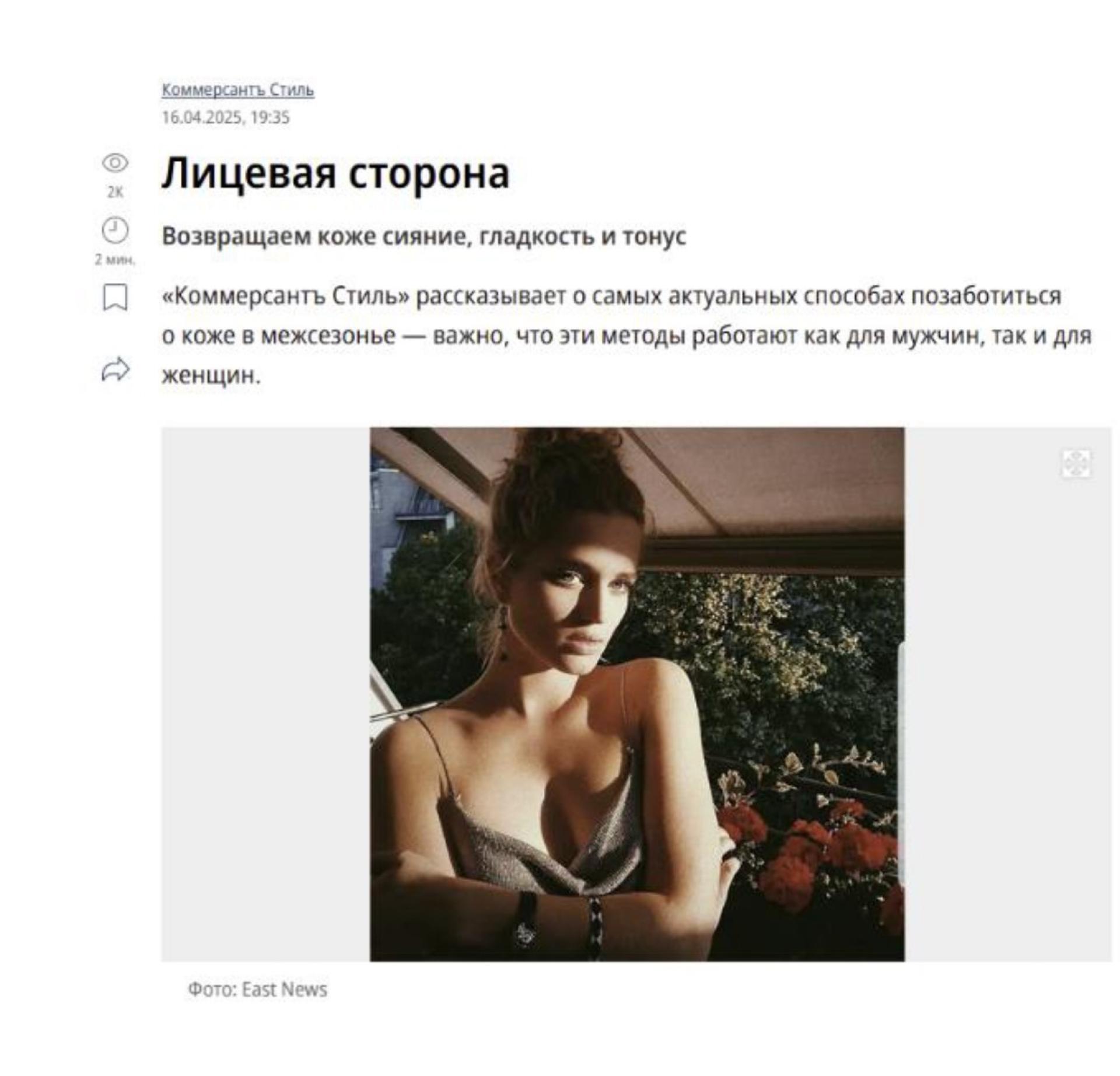Bookmark this article with the bookmark icon

click(x=115, y=298)
